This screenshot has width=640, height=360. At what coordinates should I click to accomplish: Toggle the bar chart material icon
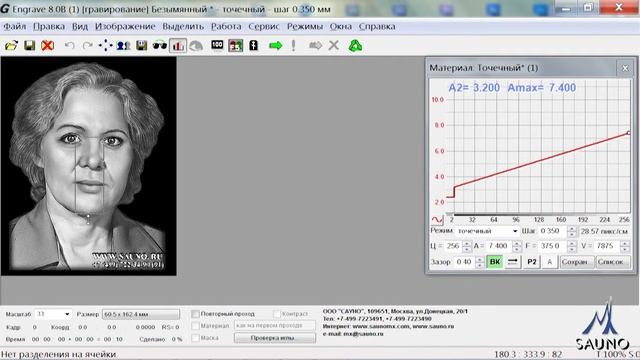[178, 45]
